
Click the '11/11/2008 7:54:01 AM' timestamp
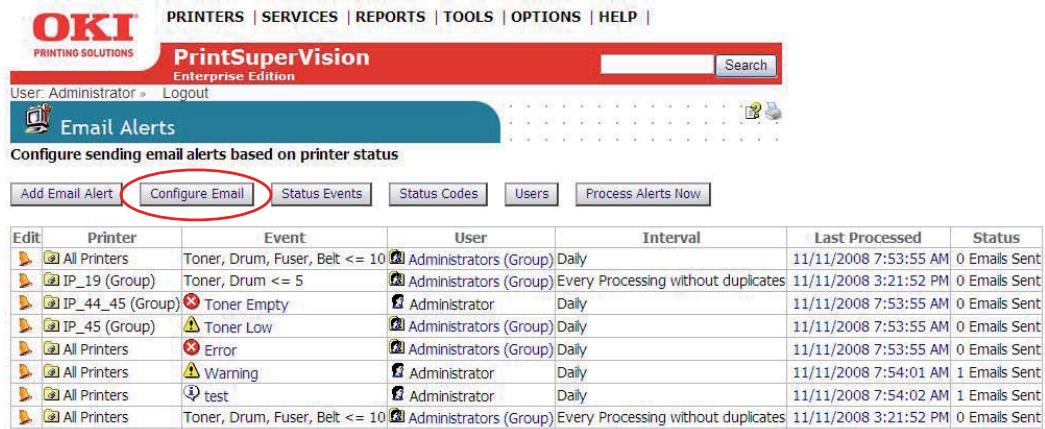pos(870,372)
